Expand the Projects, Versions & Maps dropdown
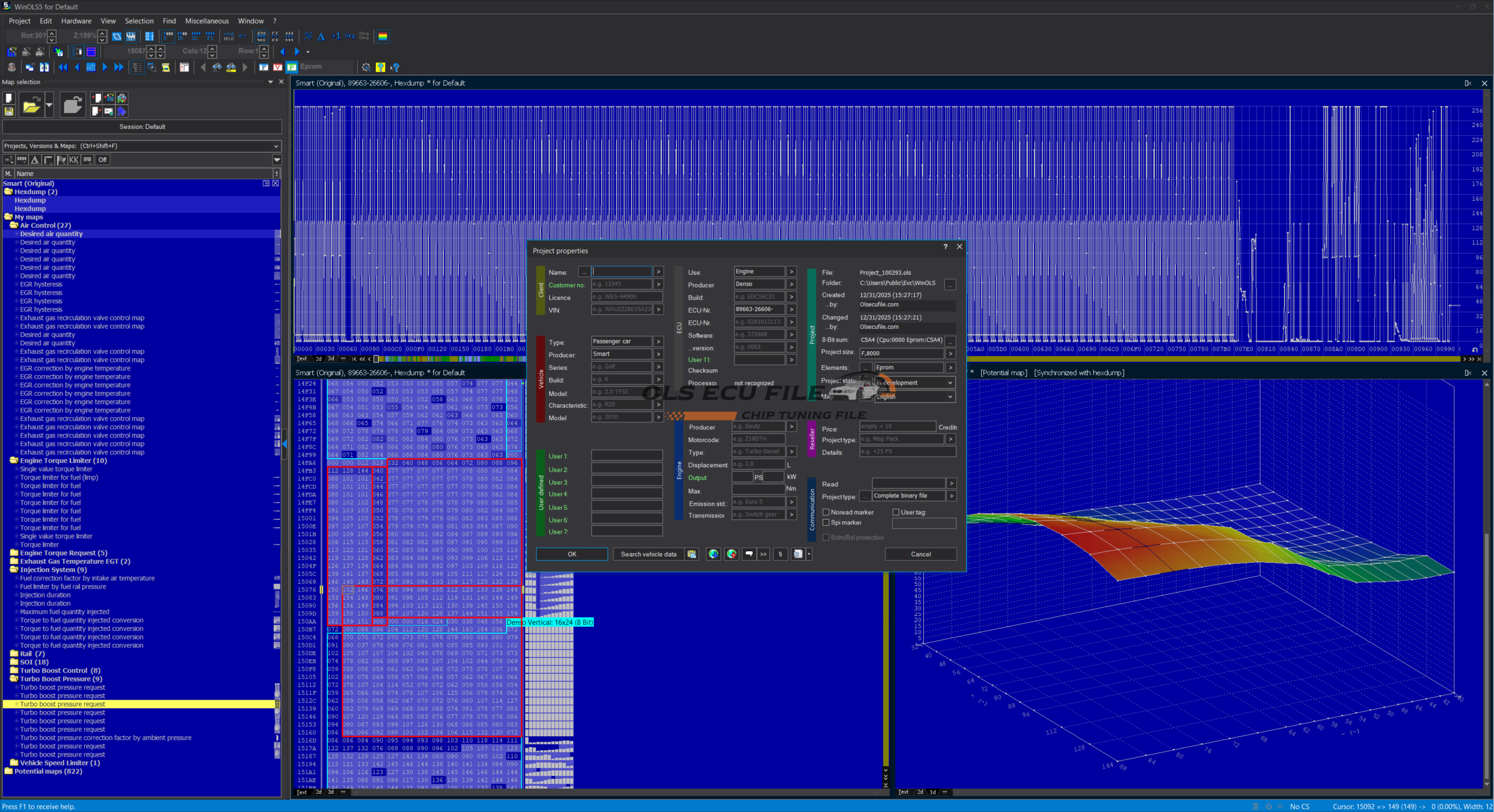 pos(276,146)
